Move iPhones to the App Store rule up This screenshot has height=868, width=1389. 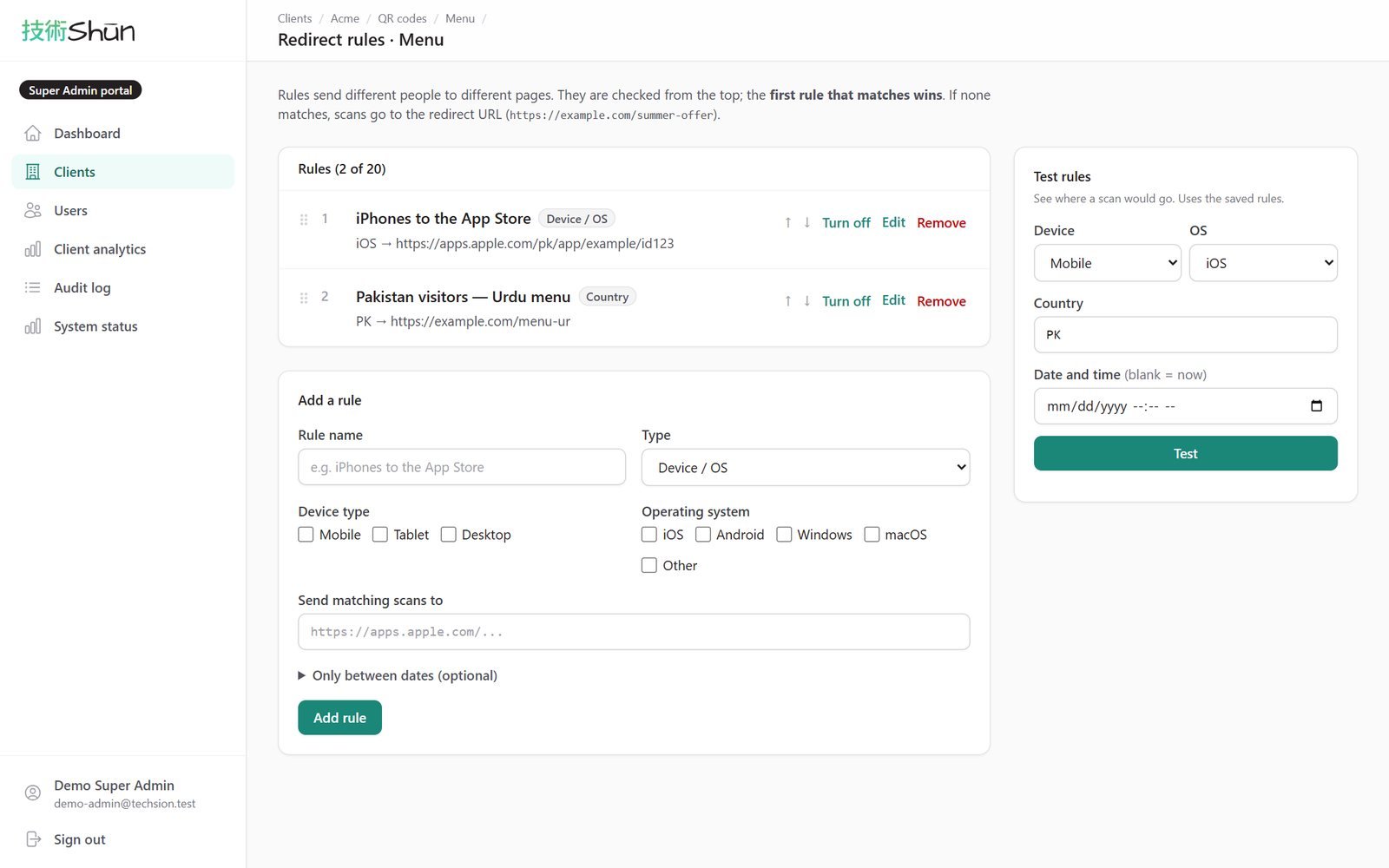(x=788, y=223)
